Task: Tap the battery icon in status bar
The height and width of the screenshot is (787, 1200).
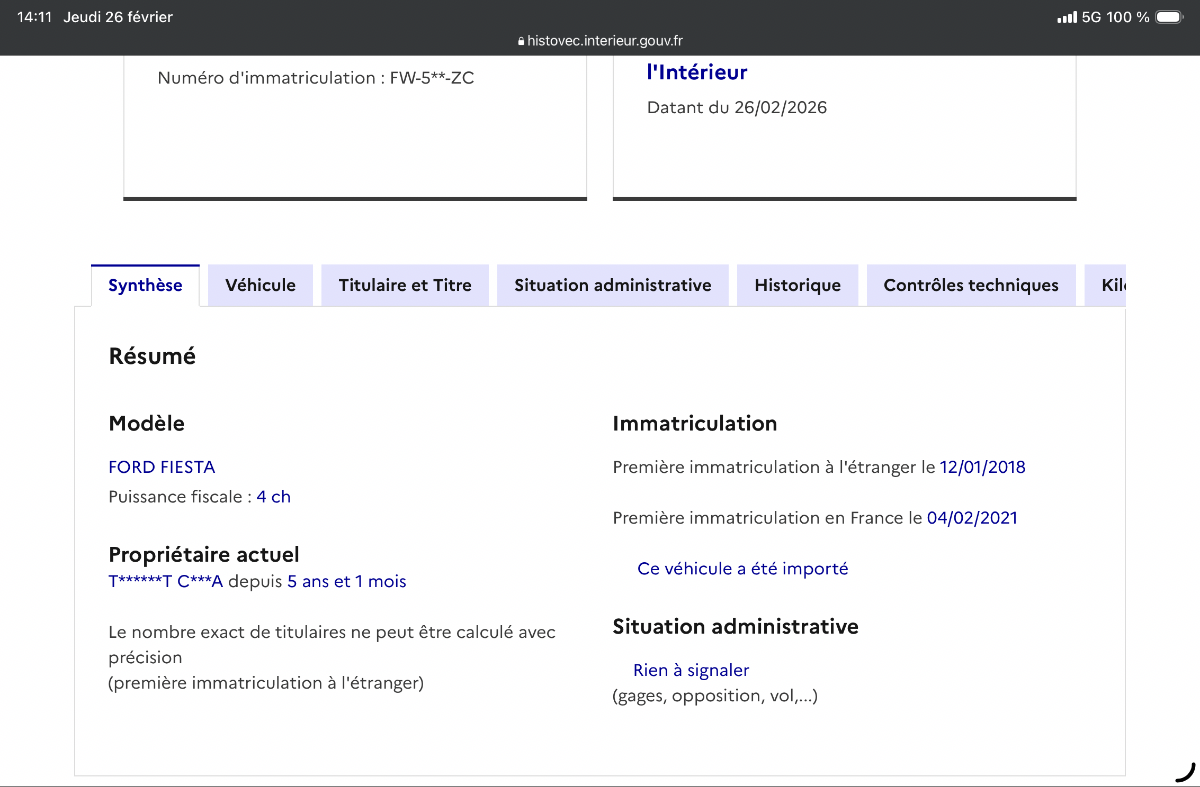Action: pyautogui.click(x=1168, y=17)
